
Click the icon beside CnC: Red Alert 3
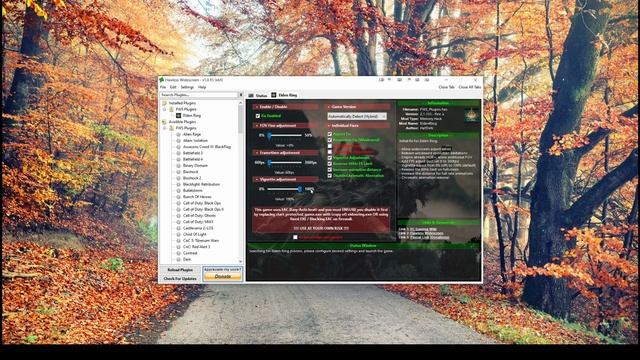[x=178, y=247]
